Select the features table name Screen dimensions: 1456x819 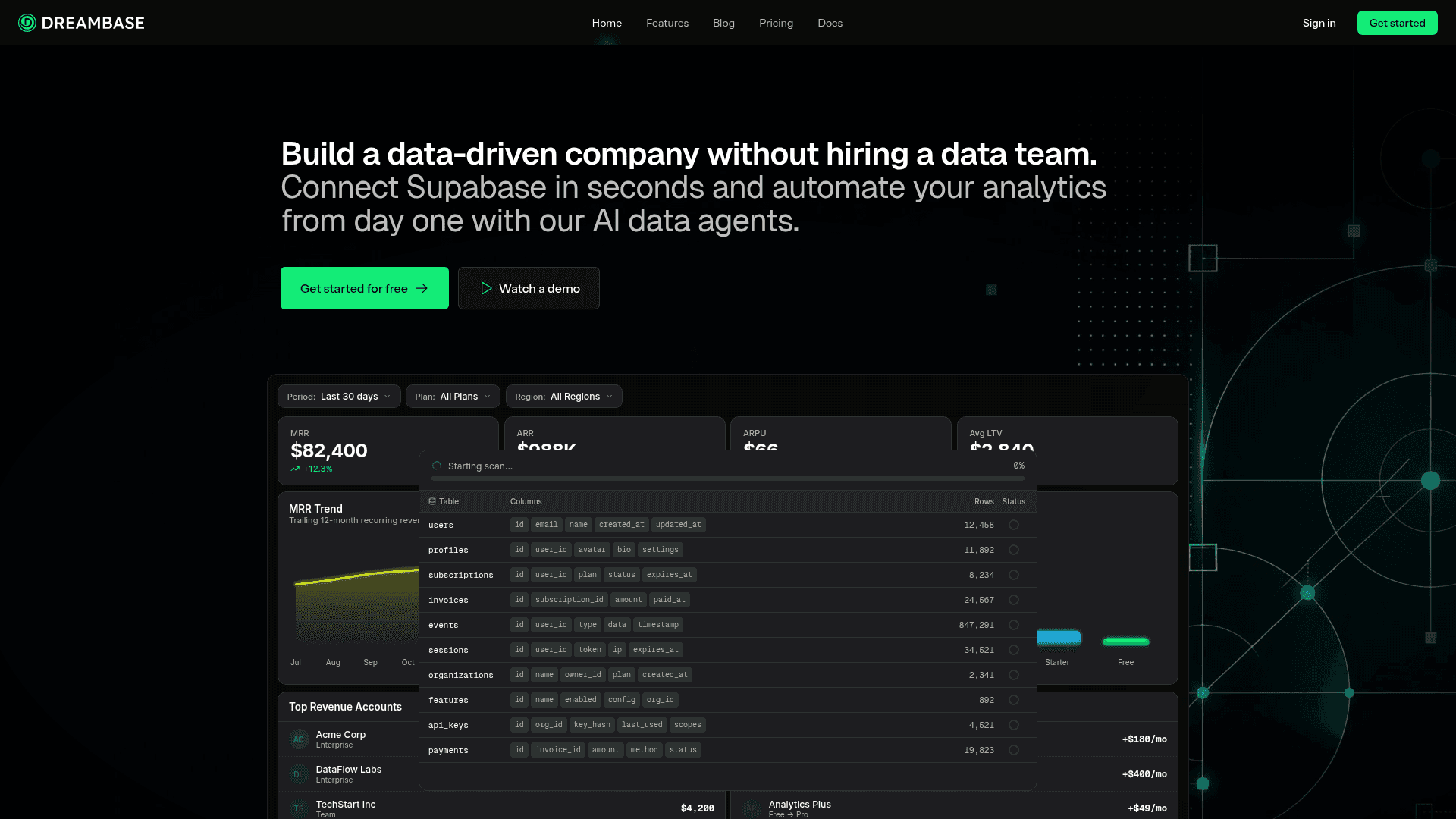448,700
